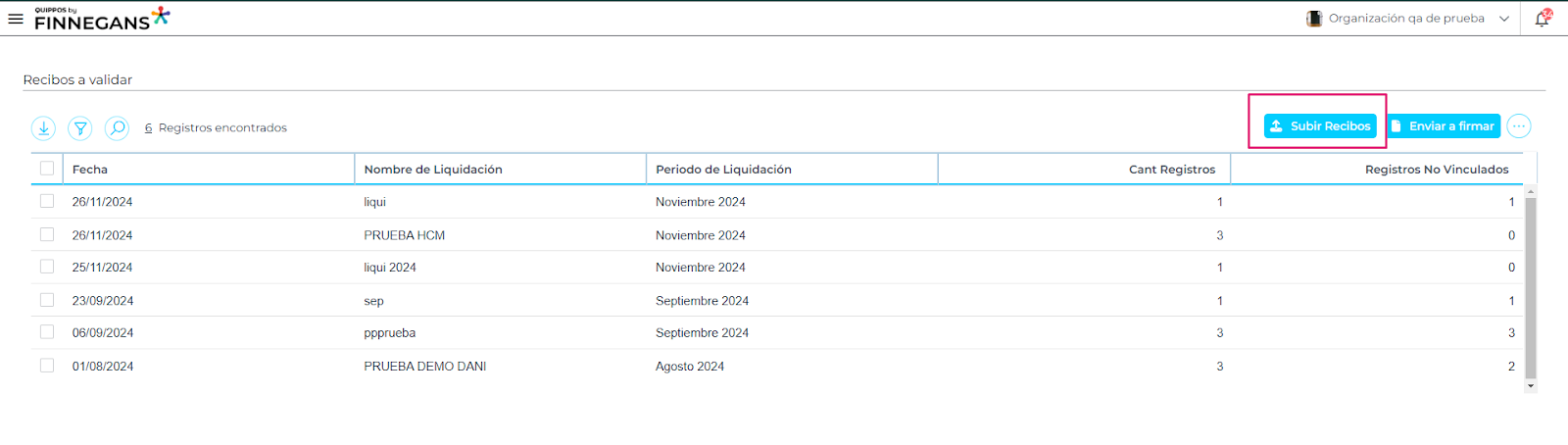The image size is (1568, 445).
Task: Open the notifications bell
Action: tap(1543, 19)
